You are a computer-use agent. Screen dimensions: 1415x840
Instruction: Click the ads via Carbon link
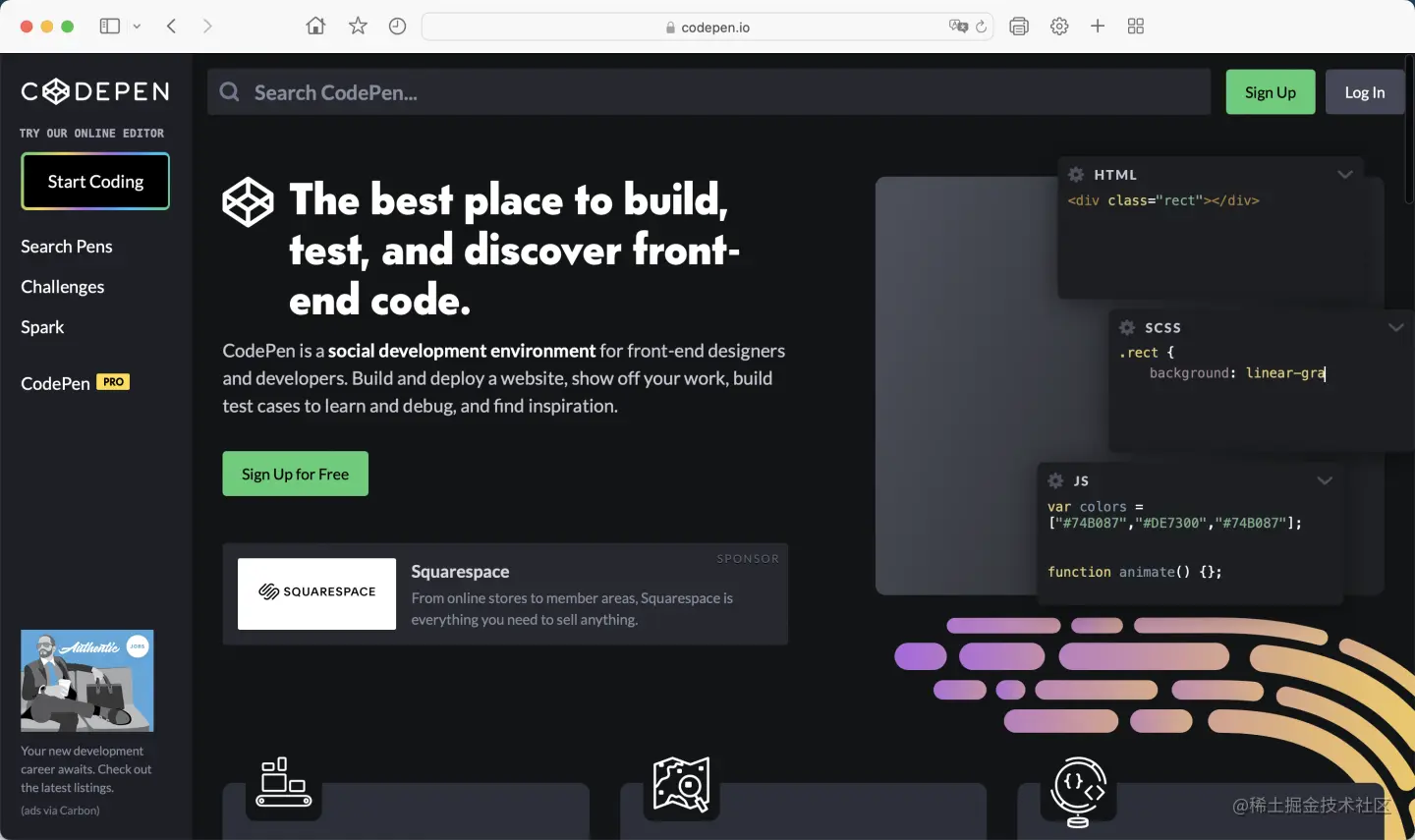60,811
